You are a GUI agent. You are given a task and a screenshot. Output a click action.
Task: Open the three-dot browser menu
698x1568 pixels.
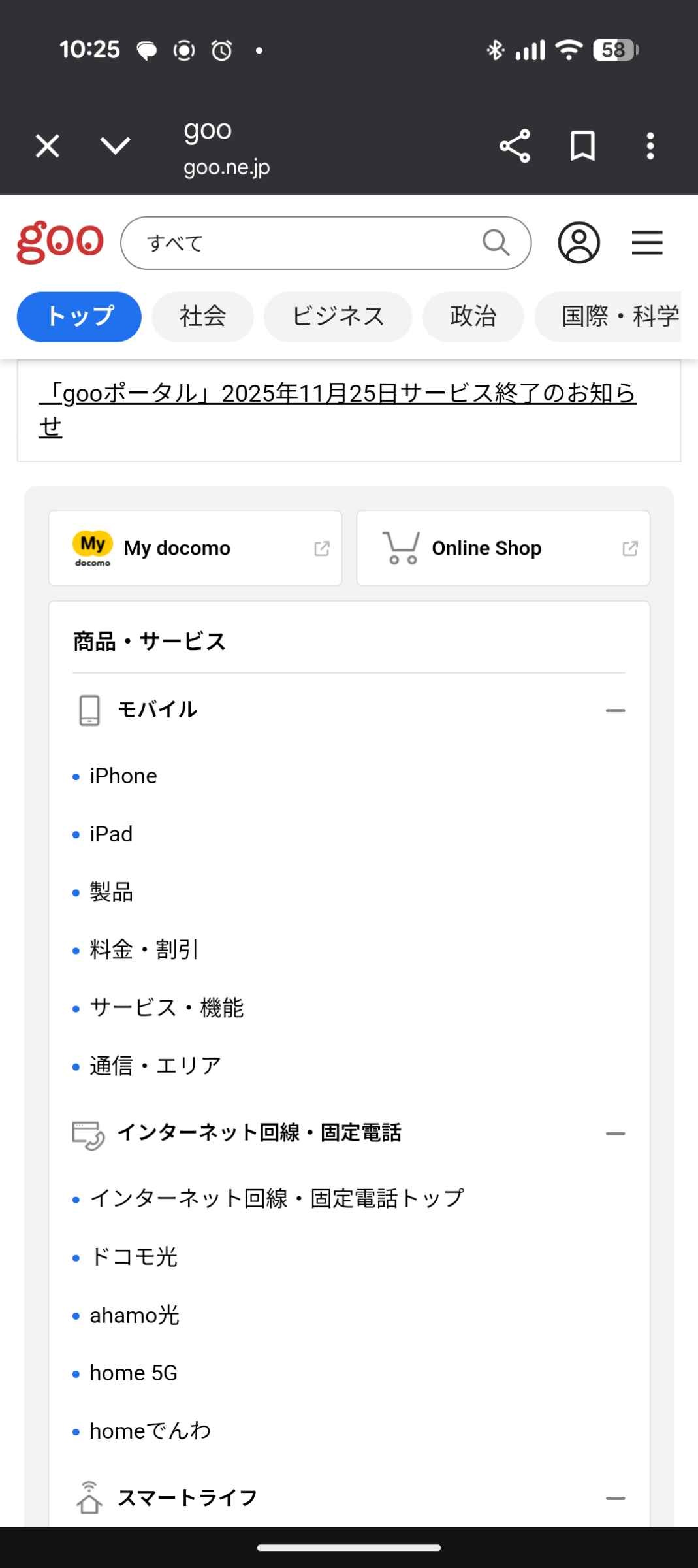pos(650,146)
